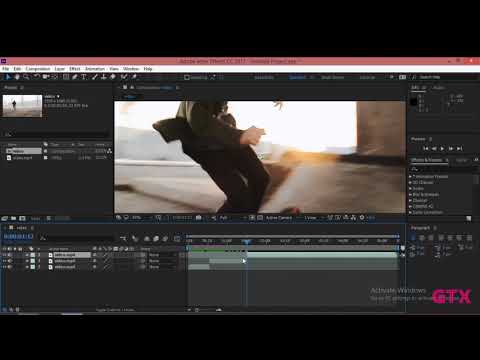The image size is (480, 360).
Task: Hide the third timeline layer with its eye
Action: coord(5,267)
